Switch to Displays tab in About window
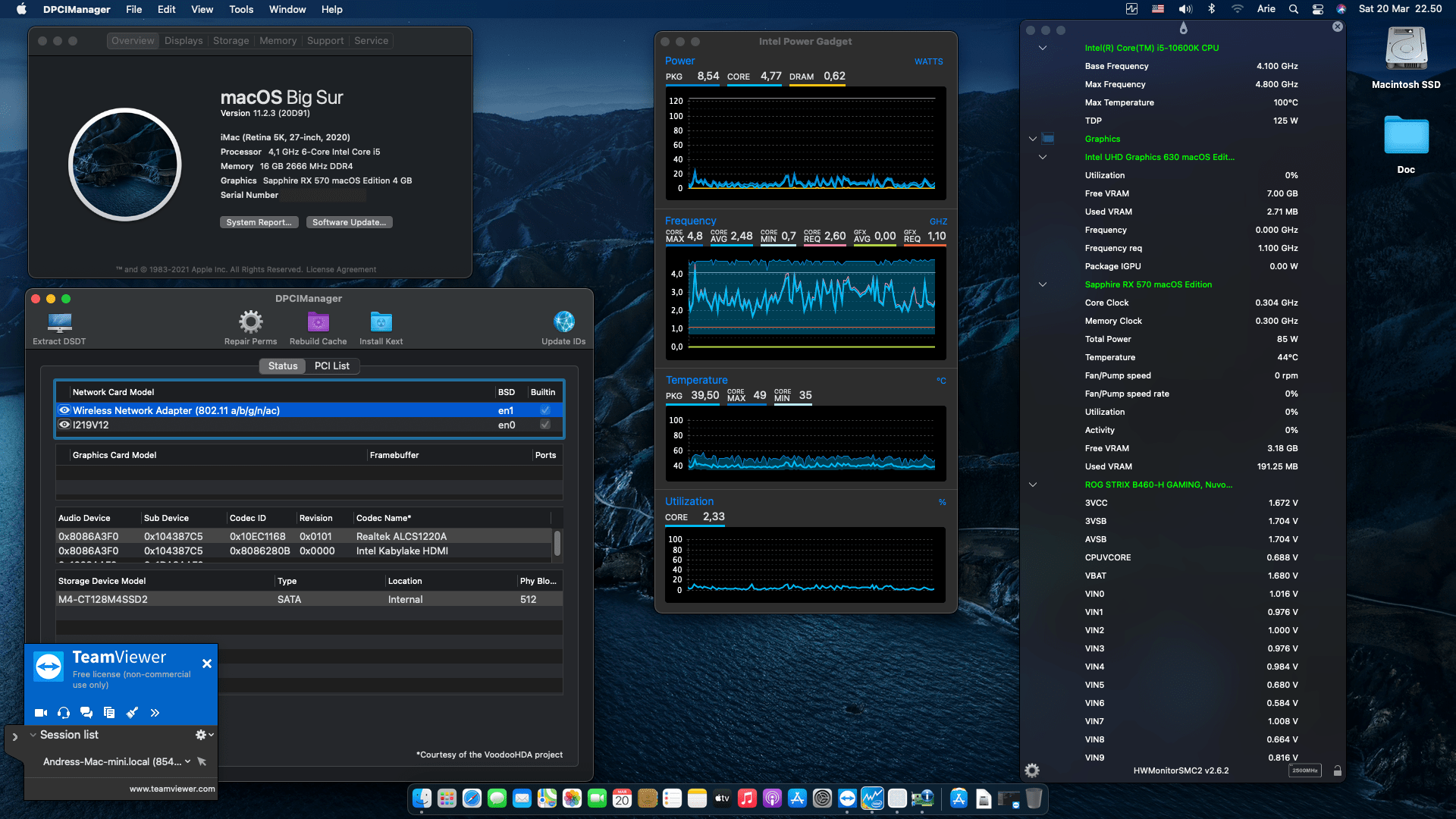1456x819 pixels. (x=184, y=40)
